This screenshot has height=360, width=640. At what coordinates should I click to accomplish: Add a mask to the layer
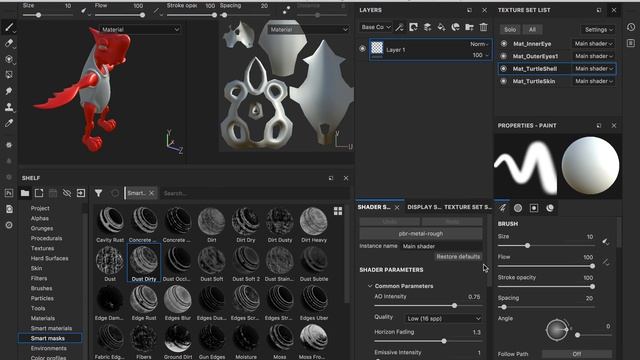tap(413, 27)
